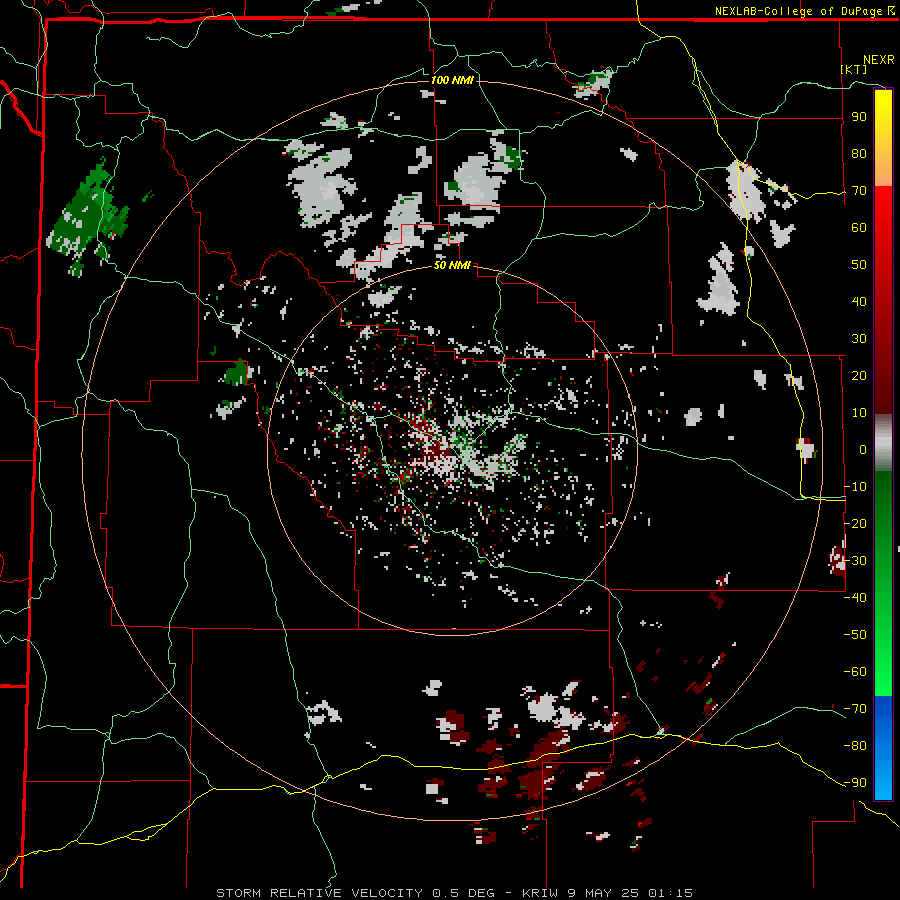The width and height of the screenshot is (900, 900).
Task: Click the -50 scale label
Action: [x=855, y=635]
